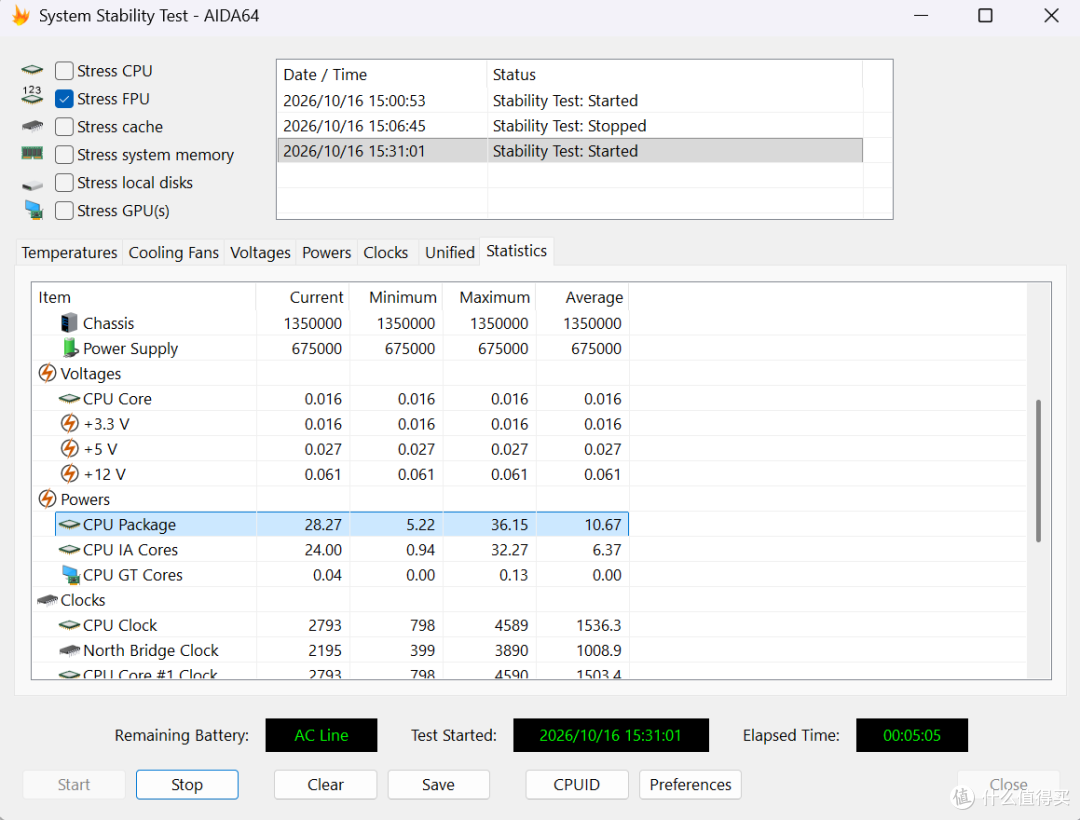Click the Powers group lightning icon
This screenshot has height=820, width=1080.
[47, 498]
